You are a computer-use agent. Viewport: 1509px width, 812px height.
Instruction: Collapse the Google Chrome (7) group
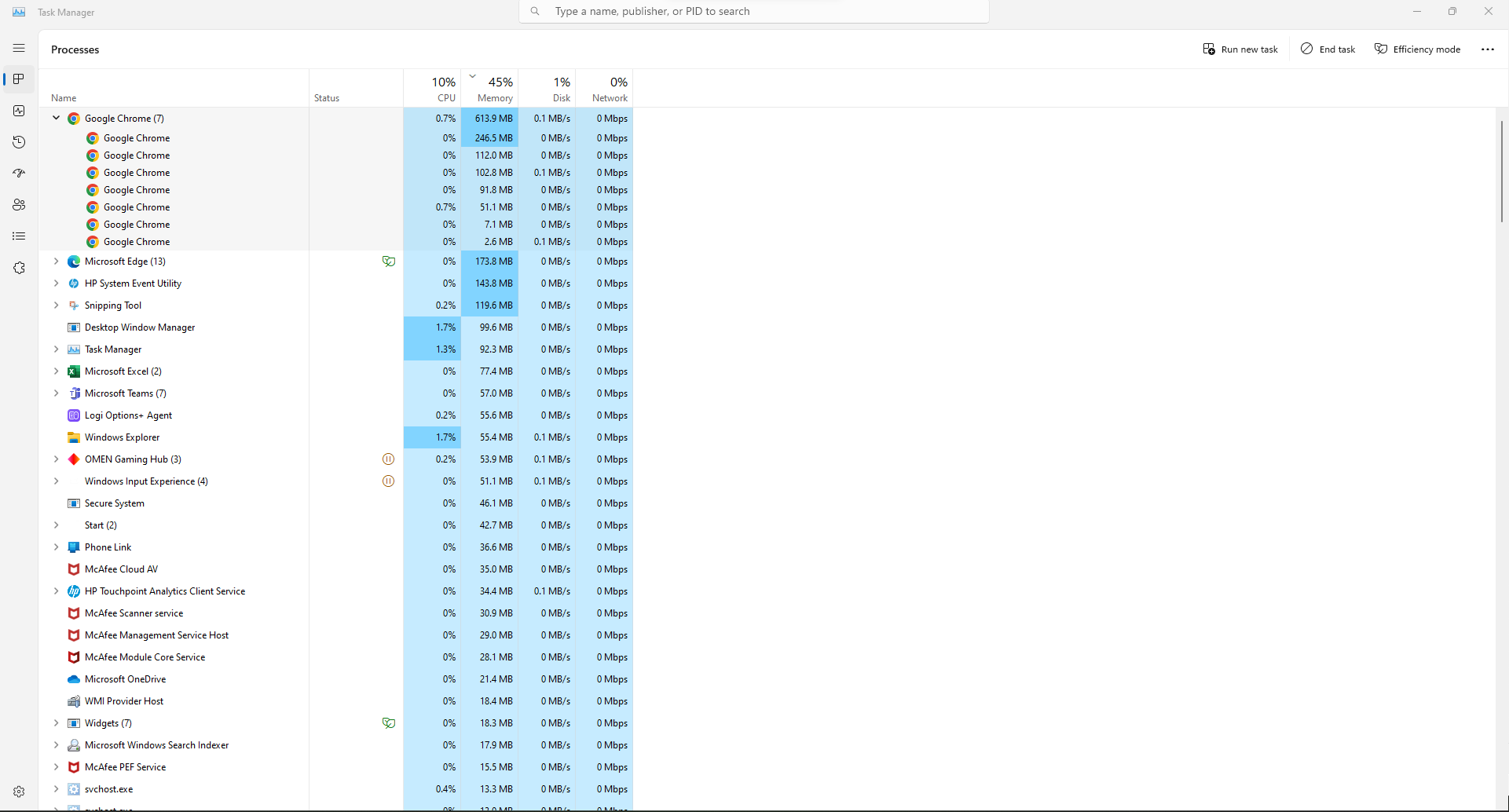tap(56, 119)
